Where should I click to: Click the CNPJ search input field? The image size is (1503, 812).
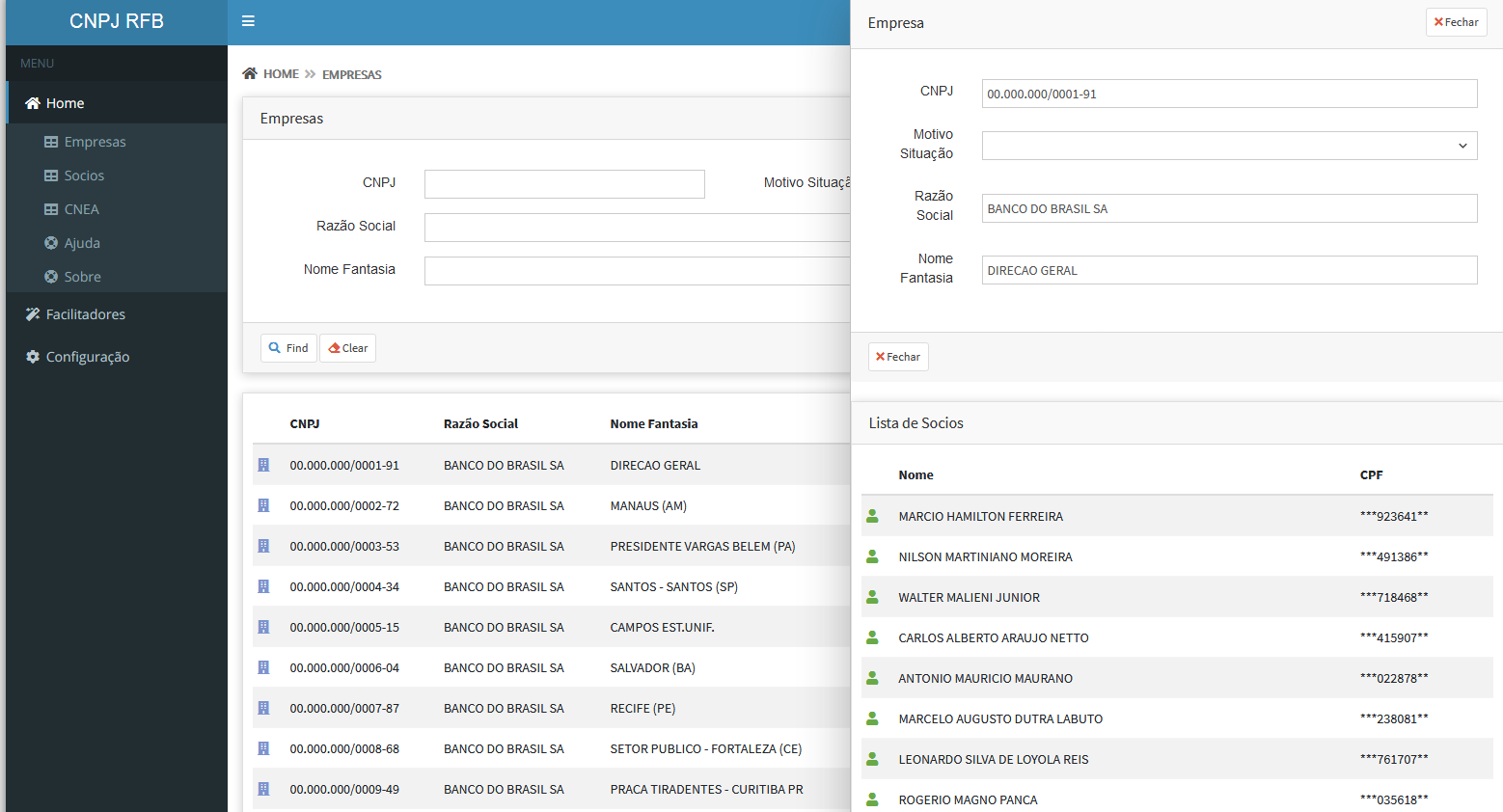click(x=564, y=184)
